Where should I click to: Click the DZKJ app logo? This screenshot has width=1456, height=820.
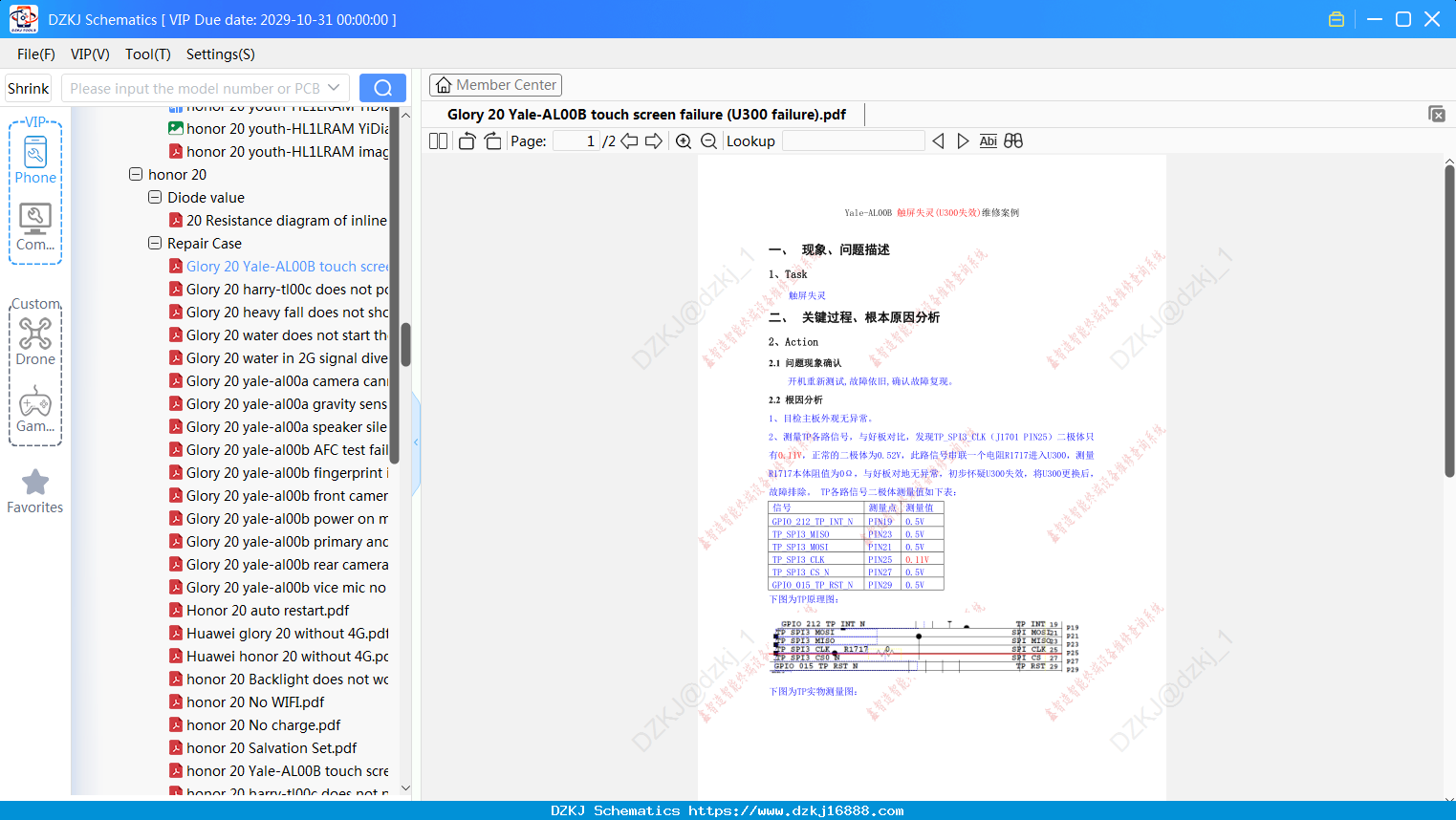23,19
